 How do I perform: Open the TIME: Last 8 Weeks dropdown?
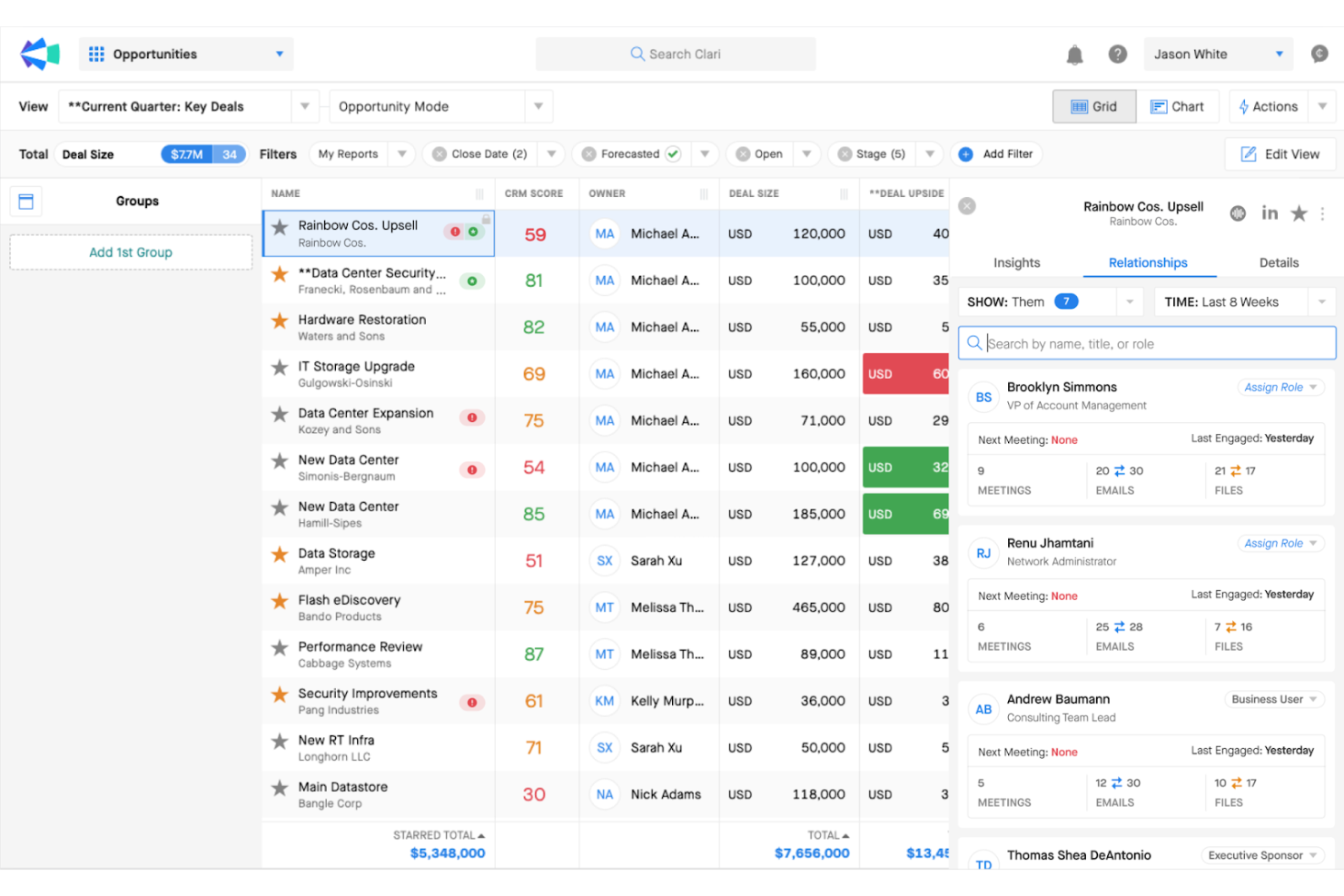tap(1321, 302)
